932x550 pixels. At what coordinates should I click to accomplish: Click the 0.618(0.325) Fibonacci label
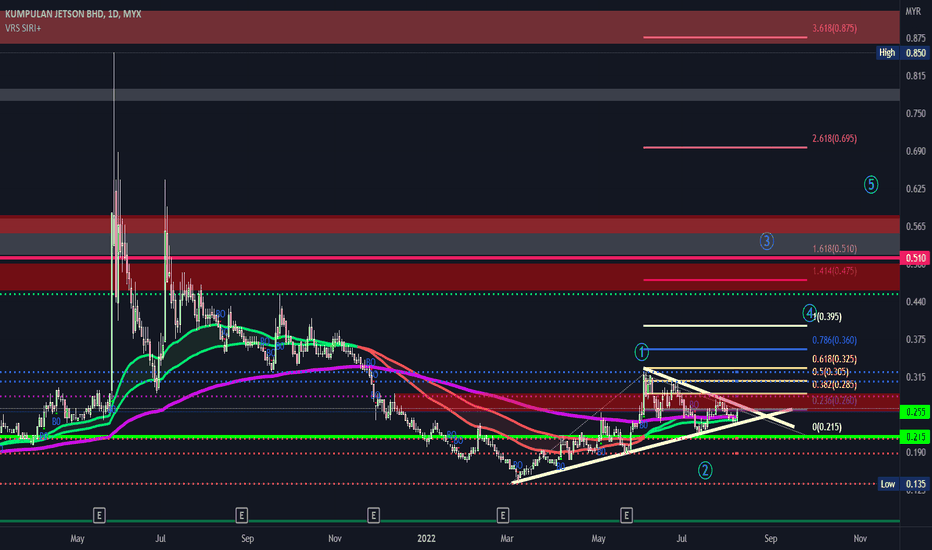pos(835,359)
